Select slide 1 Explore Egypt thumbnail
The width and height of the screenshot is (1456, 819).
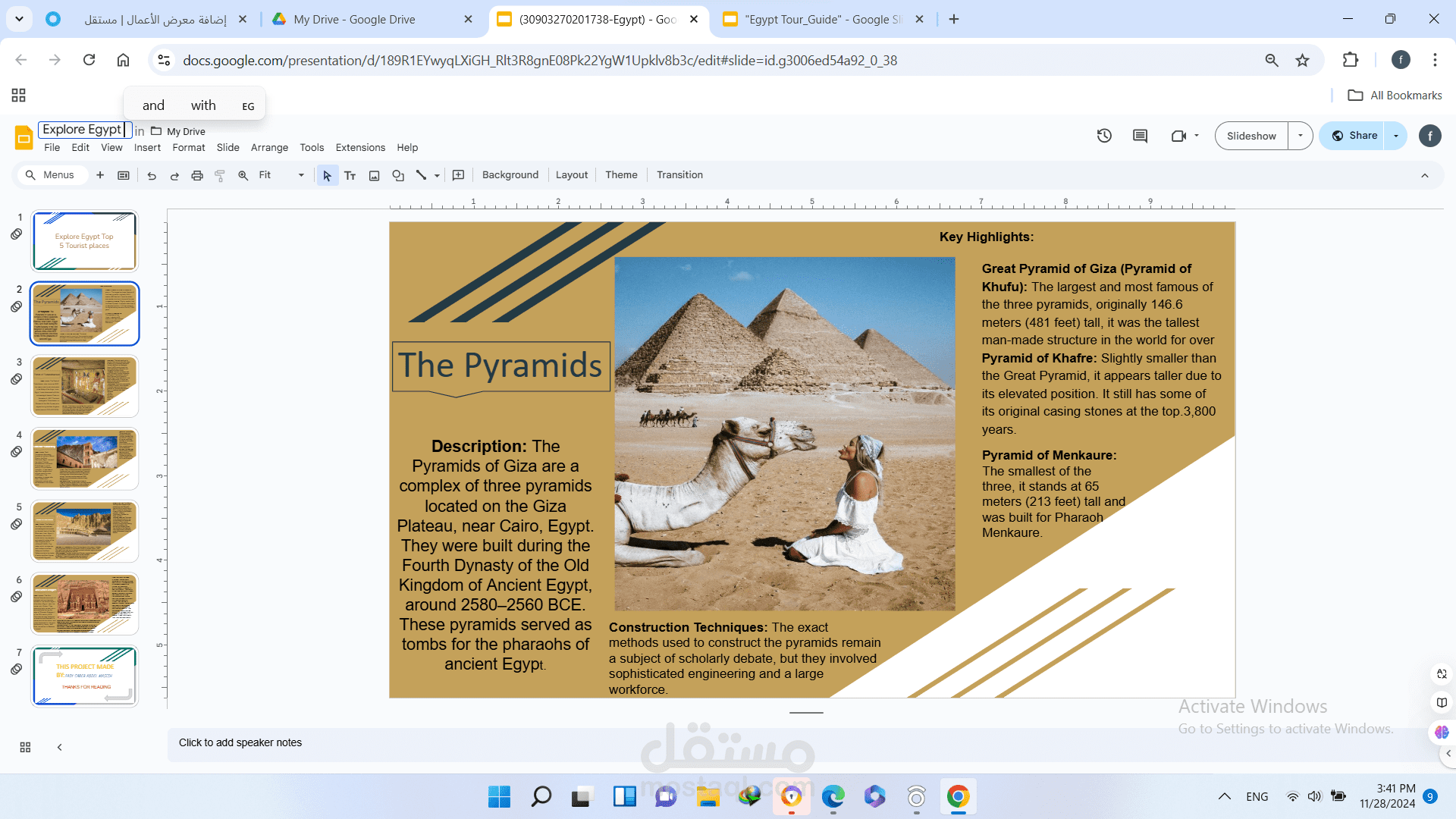point(84,241)
